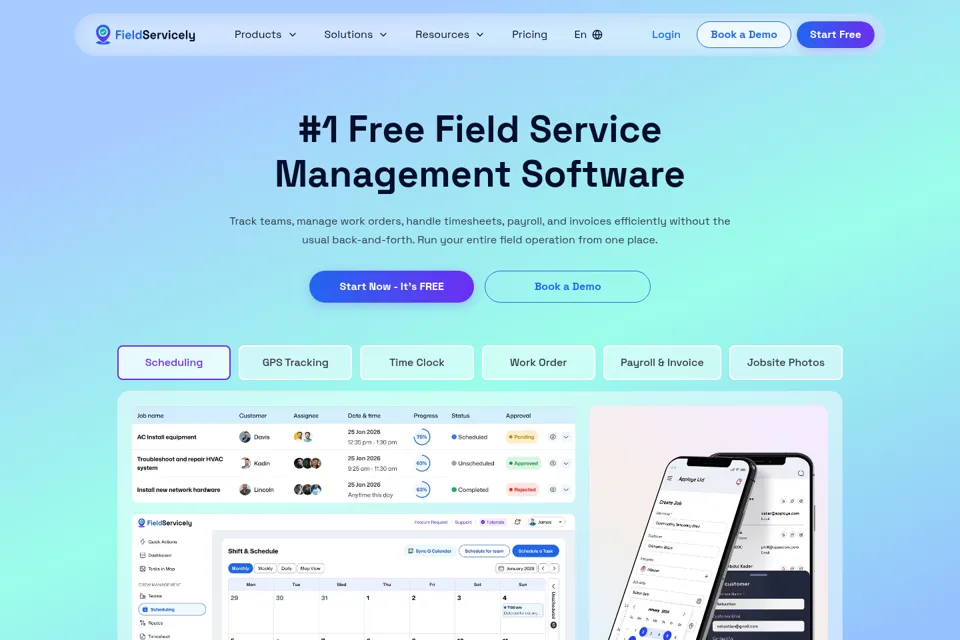View Troubleshoot HVAC job eye icon
The width and height of the screenshot is (960, 640).
553,463
